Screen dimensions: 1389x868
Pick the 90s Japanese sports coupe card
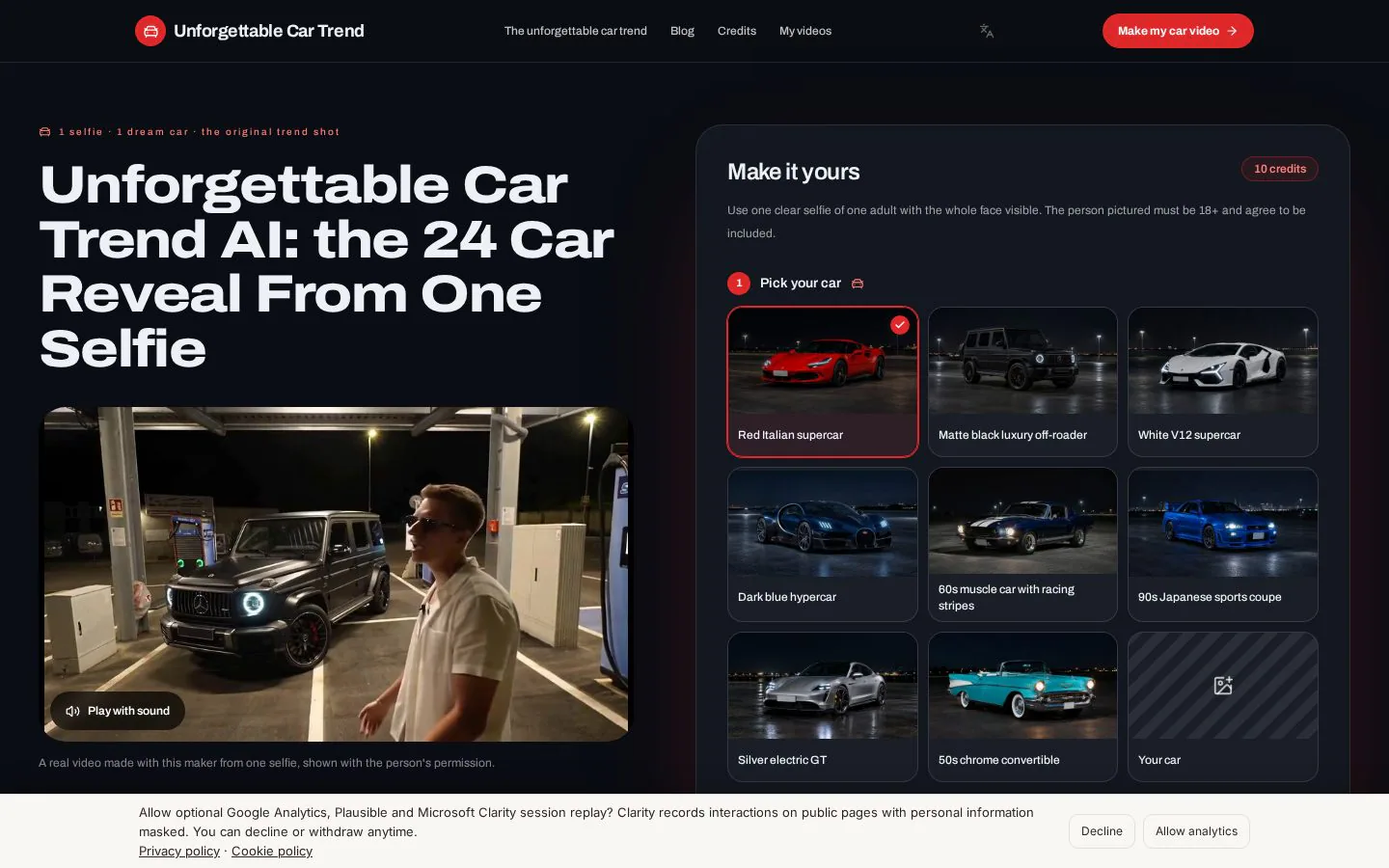click(x=1223, y=545)
